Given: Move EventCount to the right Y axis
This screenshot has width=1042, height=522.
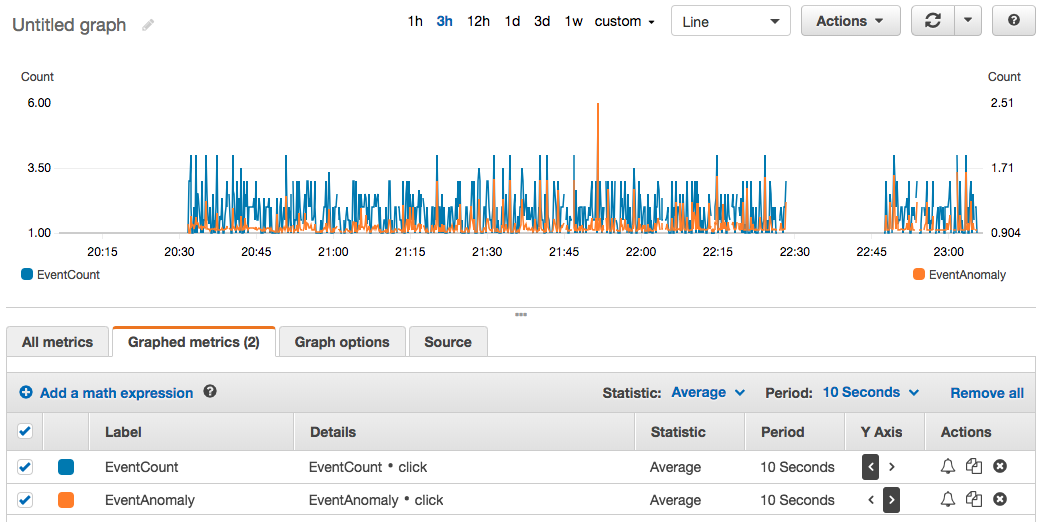Looking at the screenshot, I should [x=892, y=467].
